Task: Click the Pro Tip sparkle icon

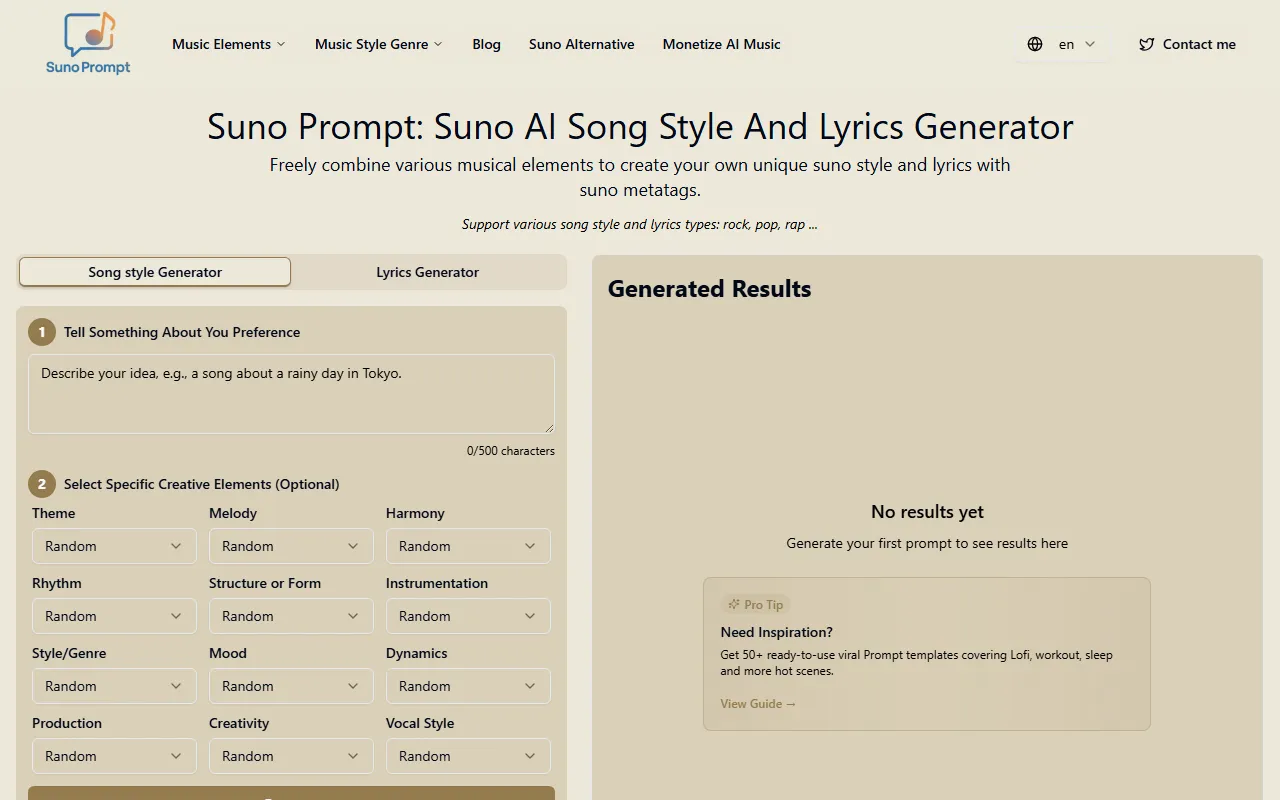Action: click(x=734, y=604)
